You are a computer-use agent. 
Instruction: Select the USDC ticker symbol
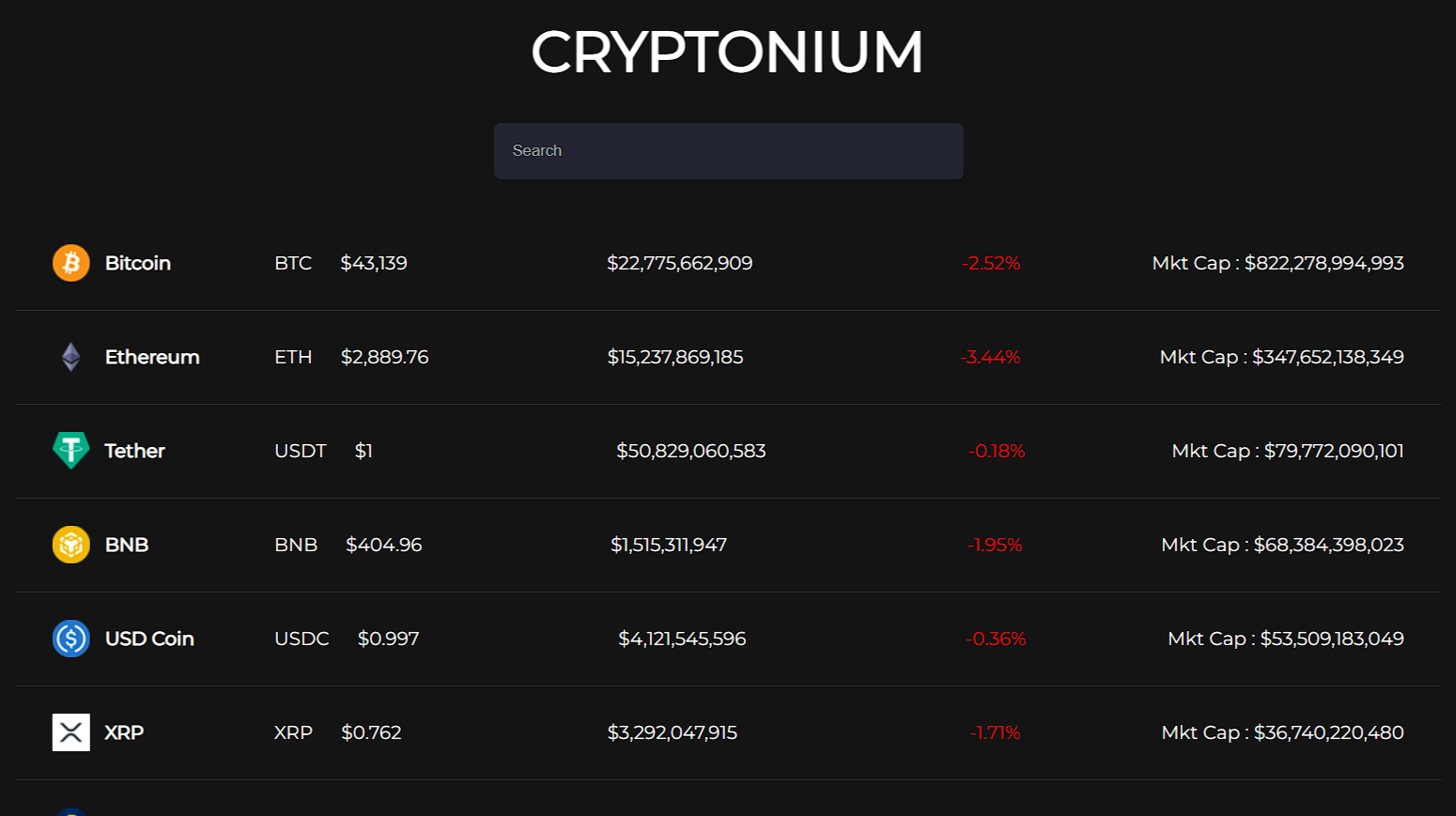302,639
